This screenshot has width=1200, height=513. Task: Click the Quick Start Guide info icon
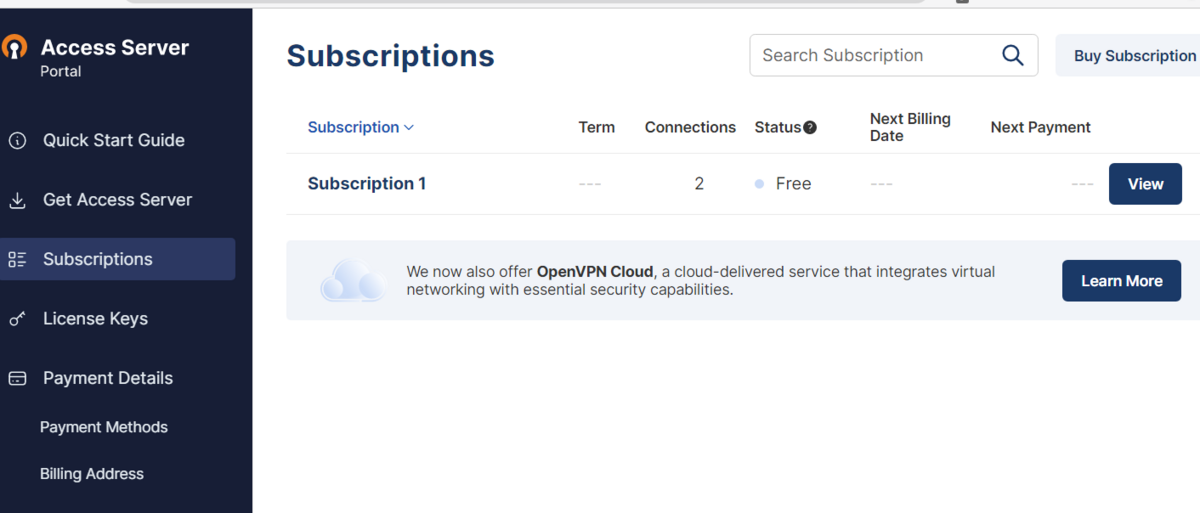[x=17, y=141]
